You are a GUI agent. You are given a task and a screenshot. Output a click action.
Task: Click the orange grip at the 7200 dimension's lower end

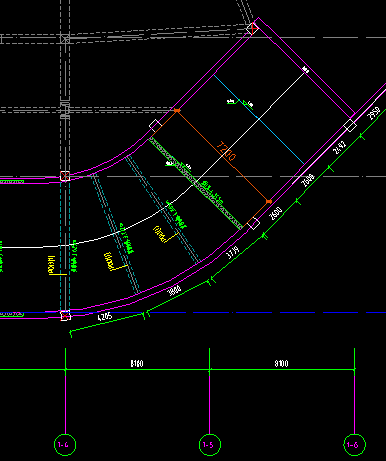click(269, 202)
